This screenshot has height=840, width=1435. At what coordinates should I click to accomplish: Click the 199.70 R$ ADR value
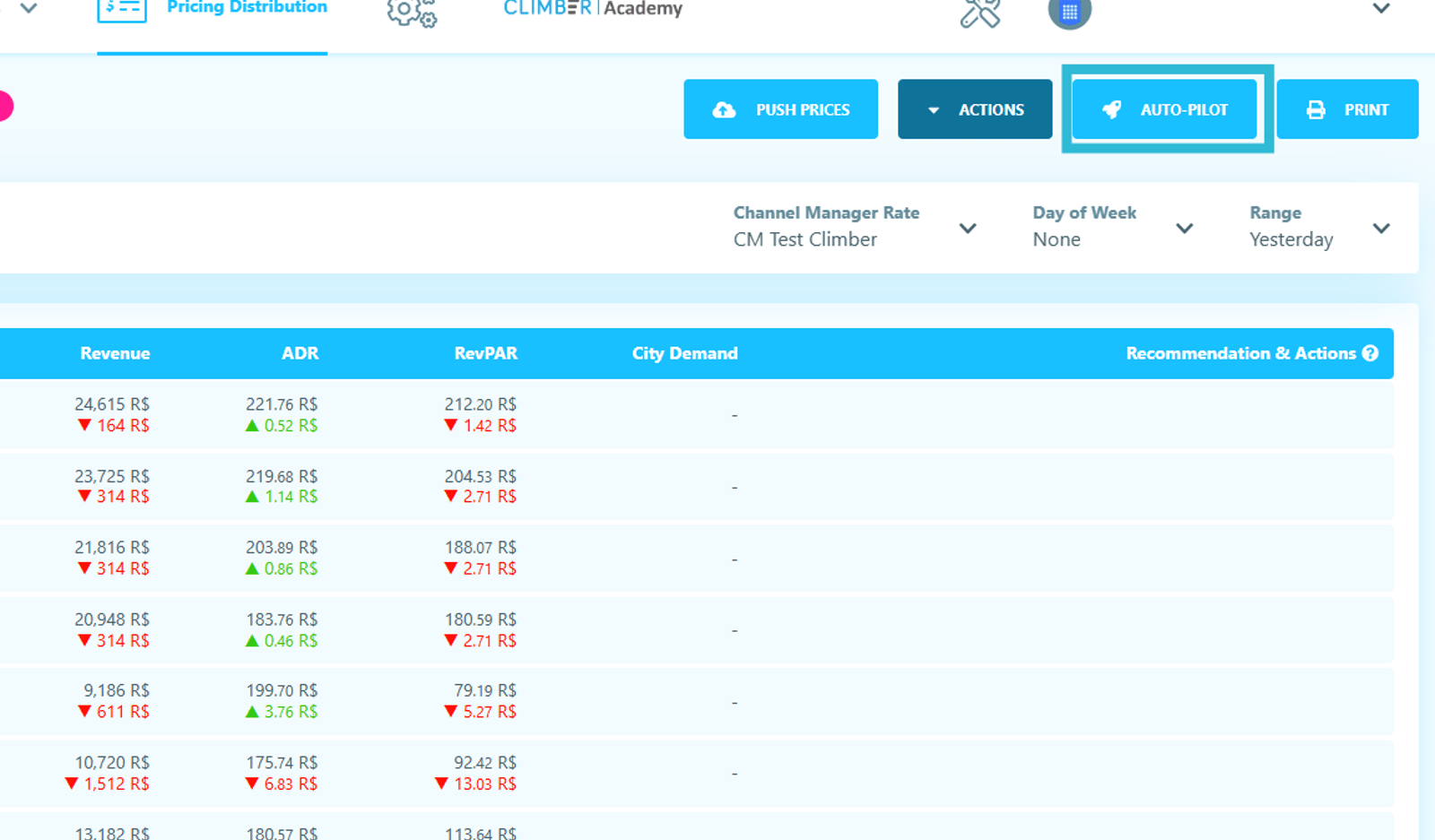click(x=282, y=690)
